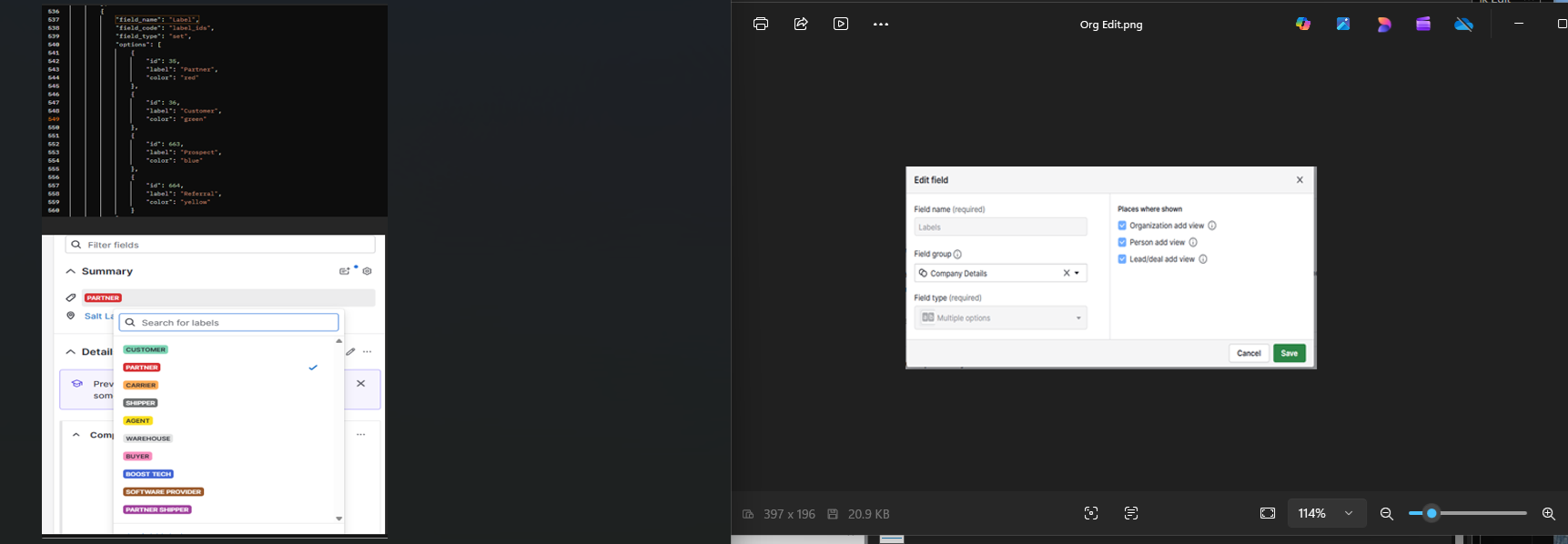Click the Print icon in Photos toolbar
Image resolution: width=1568 pixels, height=544 pixels.
pyautogui.click(x=761, y=24)
